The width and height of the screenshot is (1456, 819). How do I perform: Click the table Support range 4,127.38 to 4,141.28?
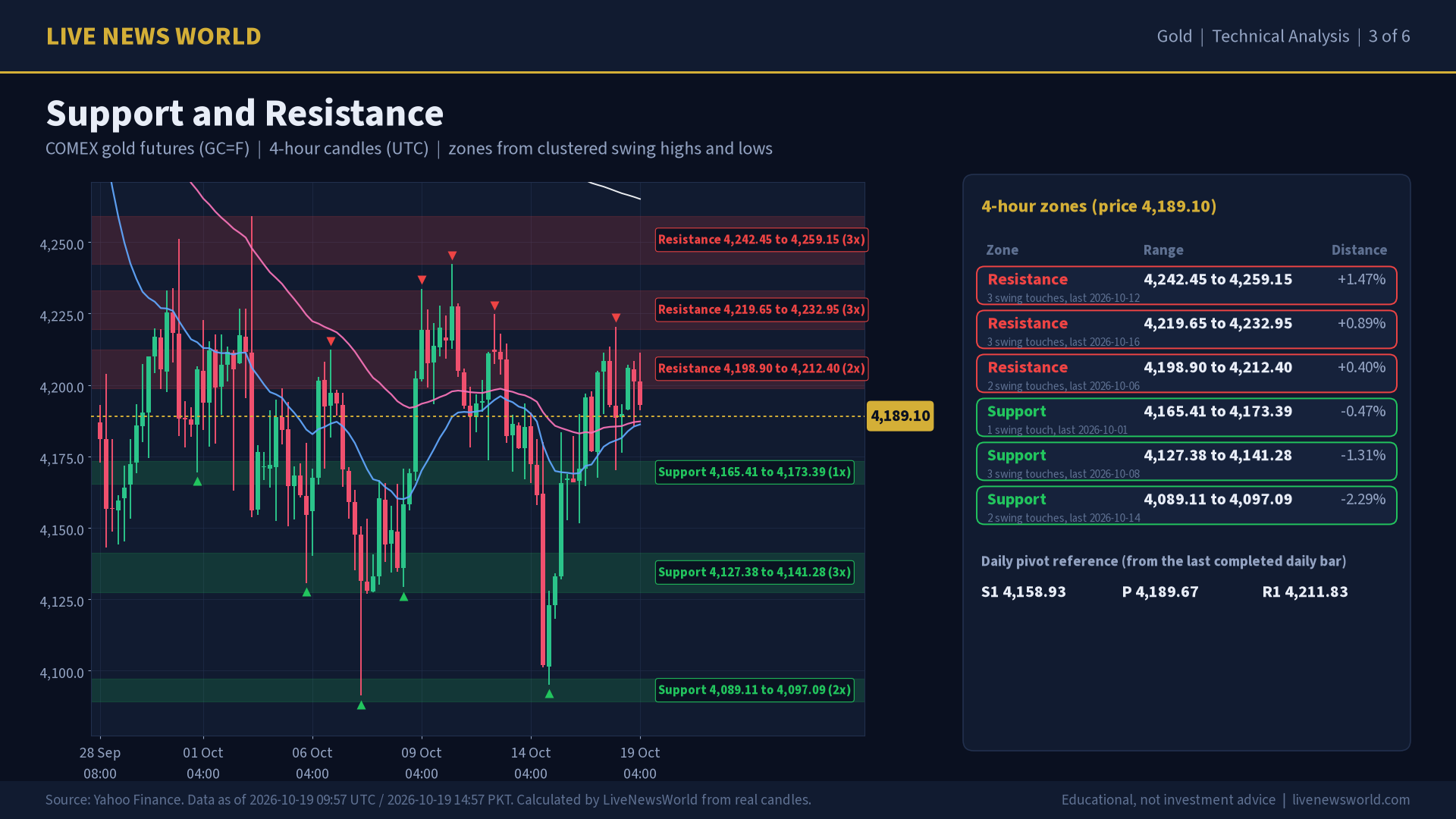tap(1218, 456)
